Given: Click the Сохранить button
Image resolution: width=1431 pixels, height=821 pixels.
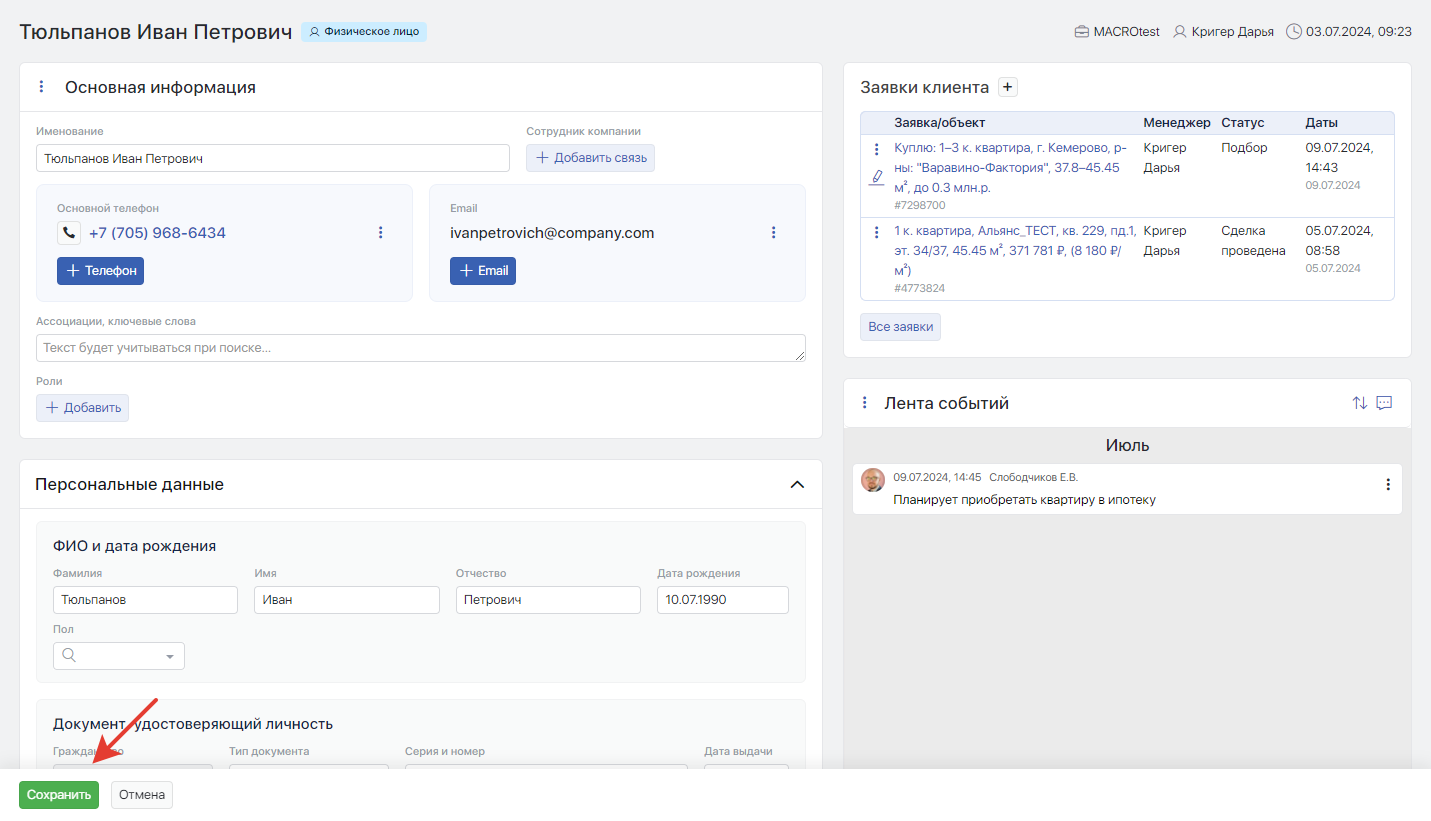Looking at the screenshot, I should click(59, 795).
